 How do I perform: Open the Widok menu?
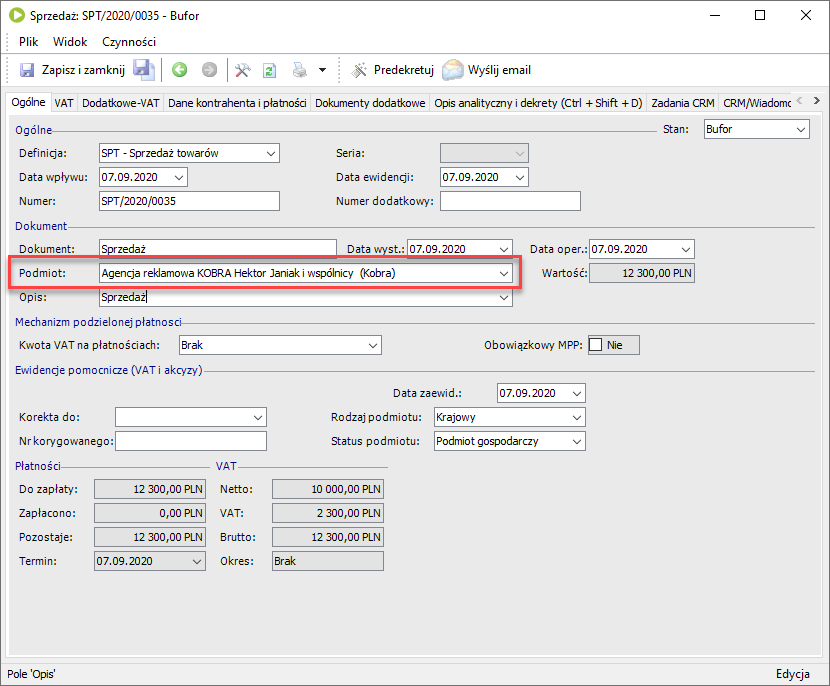coord(70,42)
